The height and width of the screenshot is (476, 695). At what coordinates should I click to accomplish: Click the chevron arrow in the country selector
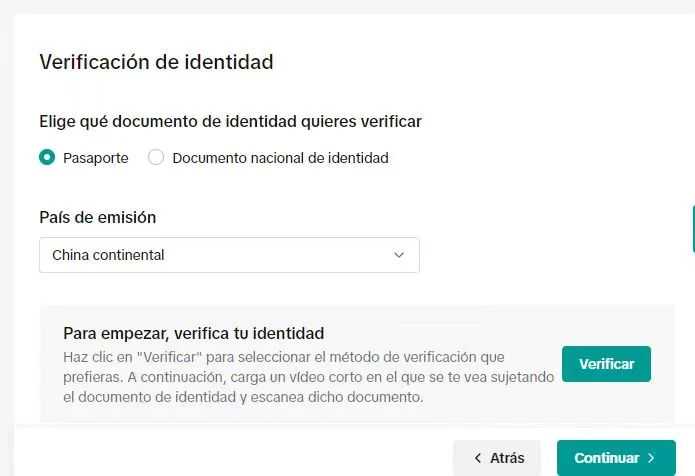click(x=399, y=255)
